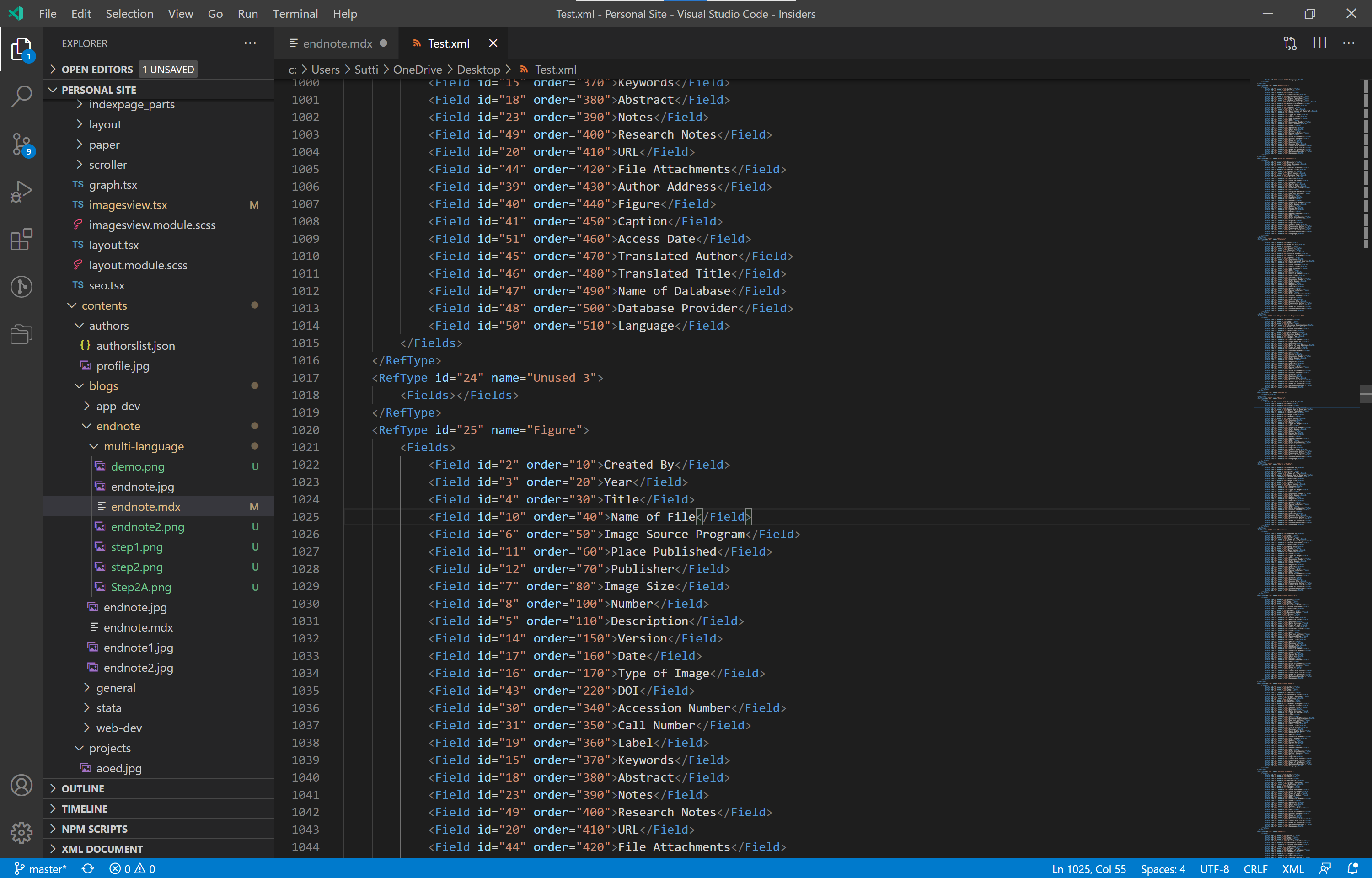1372x878 pixels.
Task: Open the Edit menu
Action: click(81, 14)
